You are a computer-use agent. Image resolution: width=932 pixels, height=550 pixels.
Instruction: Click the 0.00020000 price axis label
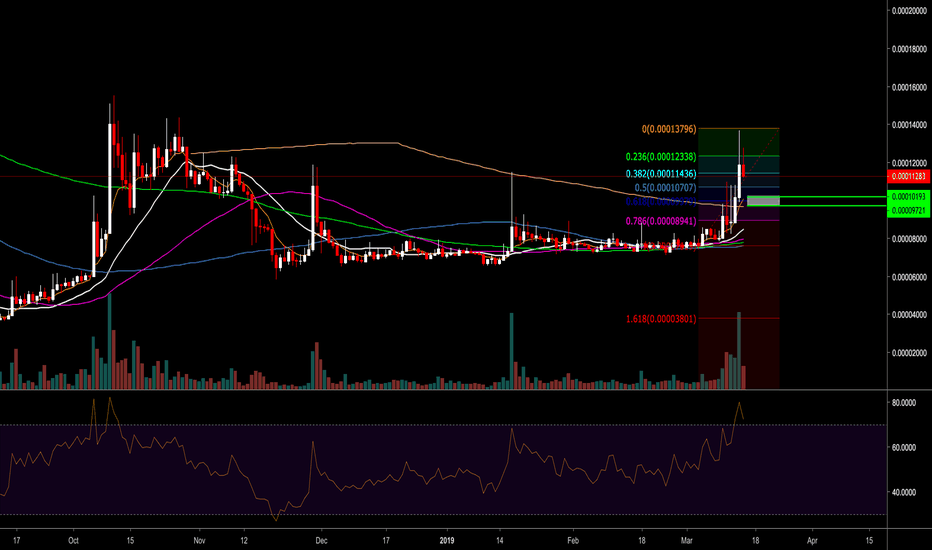[909, 11]
